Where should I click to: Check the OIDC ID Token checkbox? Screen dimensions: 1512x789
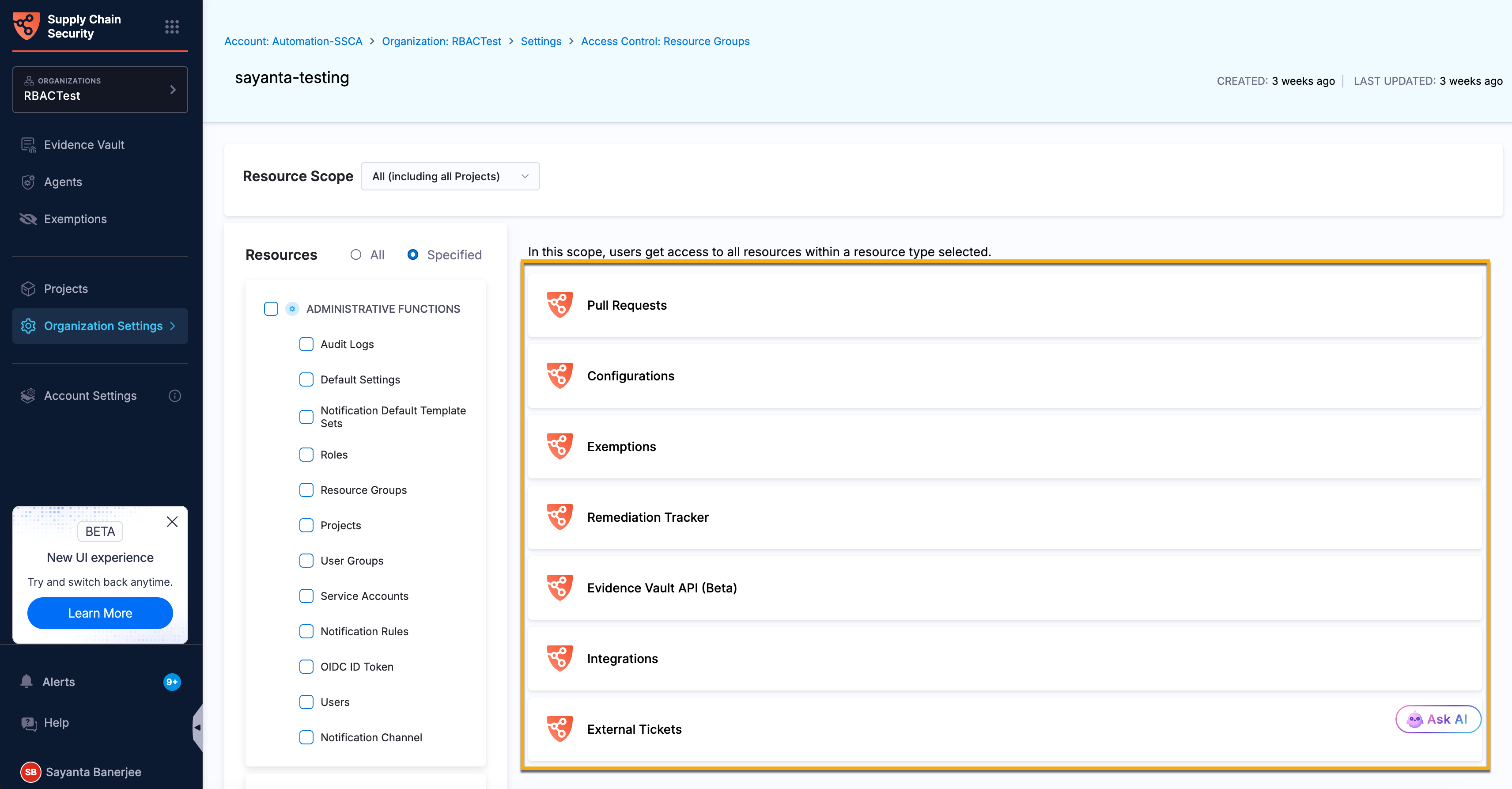tap(306, 667)
